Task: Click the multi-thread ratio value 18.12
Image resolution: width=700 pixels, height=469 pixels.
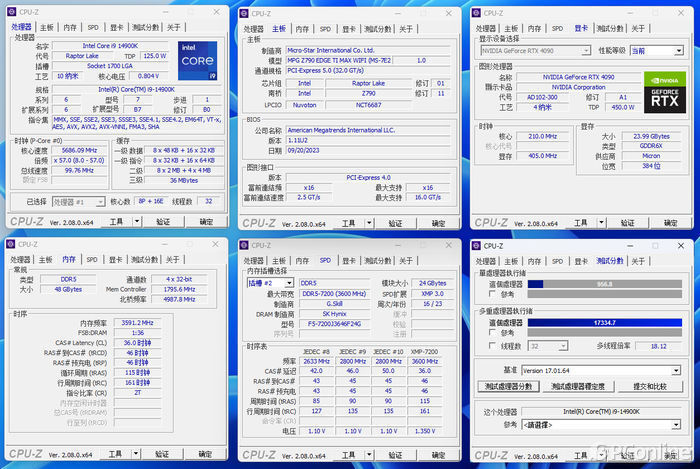Action: pyautogui.click(x=658, y=346)
